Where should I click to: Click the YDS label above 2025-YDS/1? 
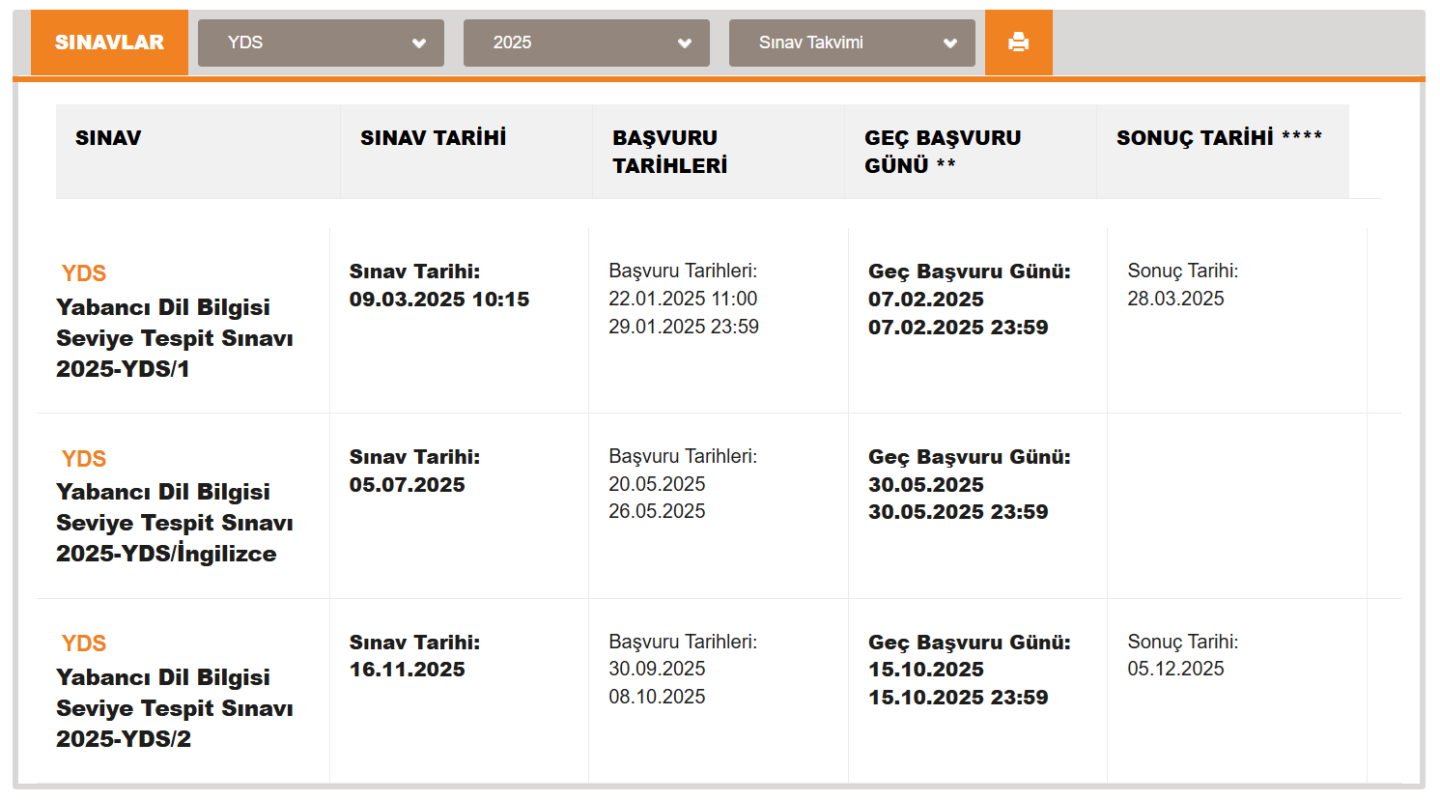[x=84, y=273]
